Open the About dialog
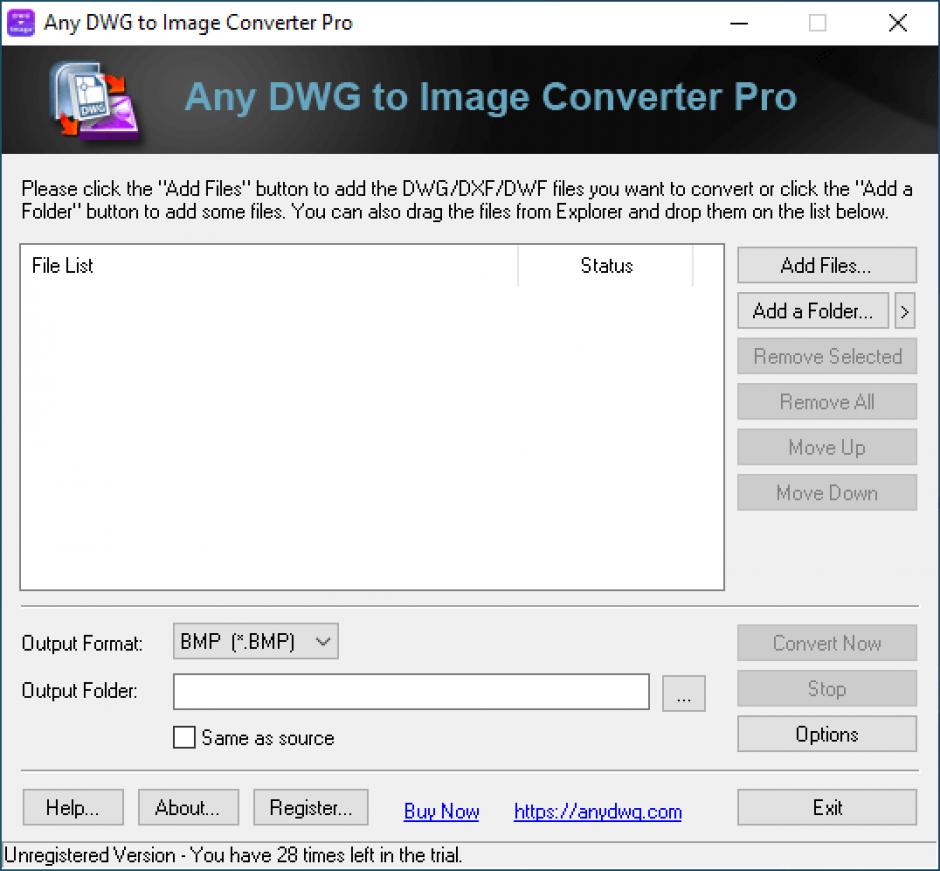This screenshot has width=940, height=871. click(188, 807)
